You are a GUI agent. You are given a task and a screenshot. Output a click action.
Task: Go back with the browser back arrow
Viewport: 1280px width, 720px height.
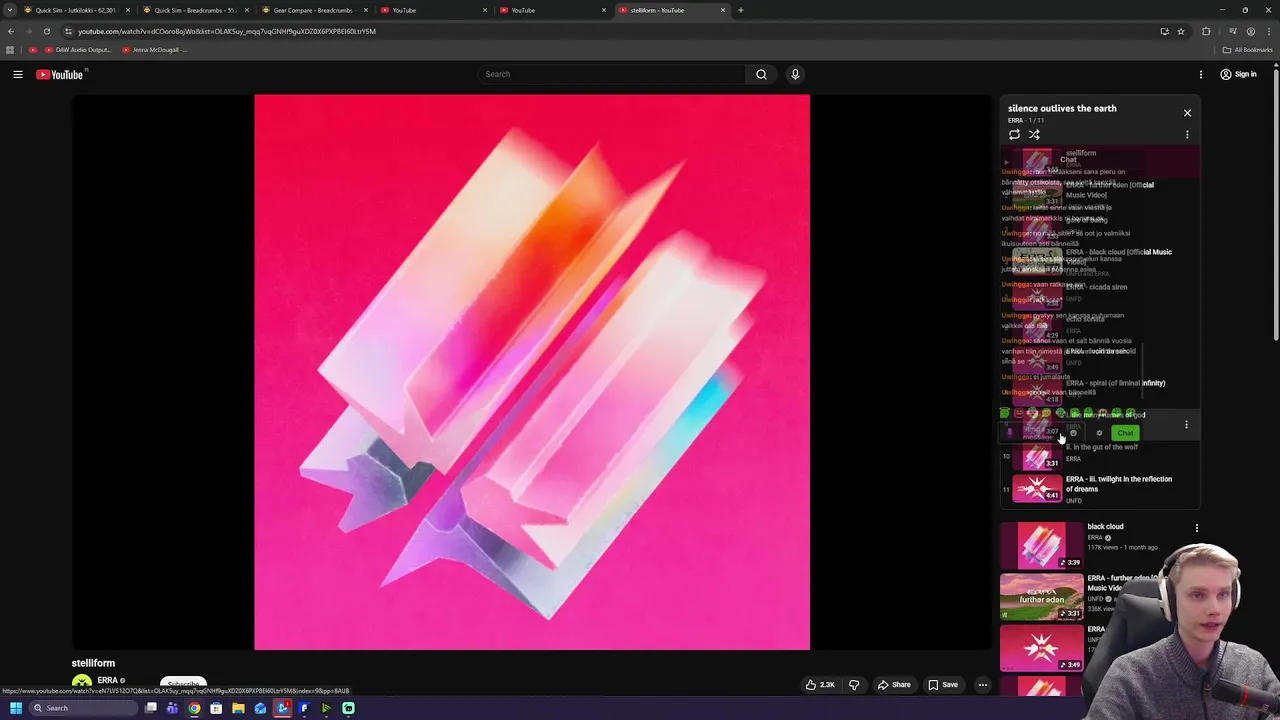coord(11,31)
